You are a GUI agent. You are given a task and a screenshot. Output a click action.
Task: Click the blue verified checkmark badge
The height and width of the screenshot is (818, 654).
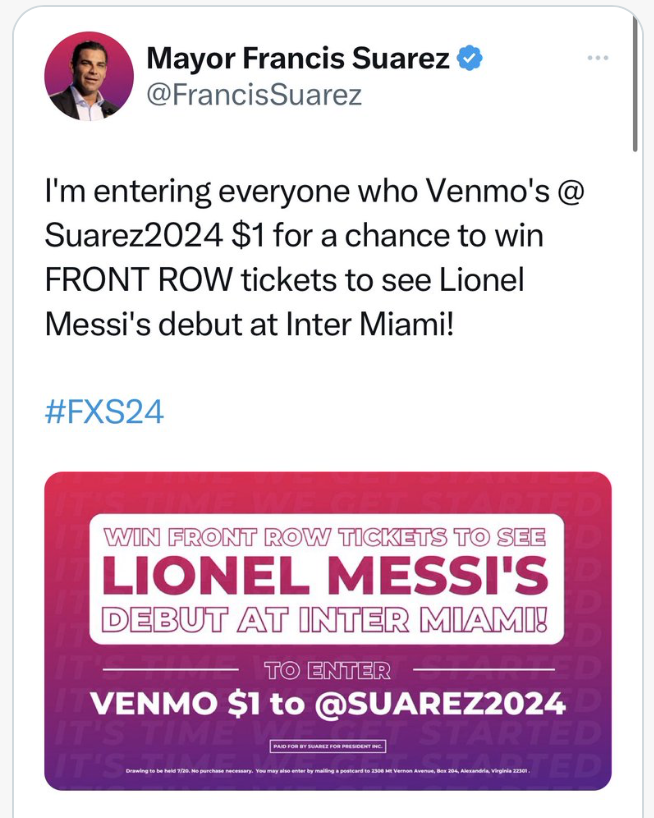click(x=470, y=58)
